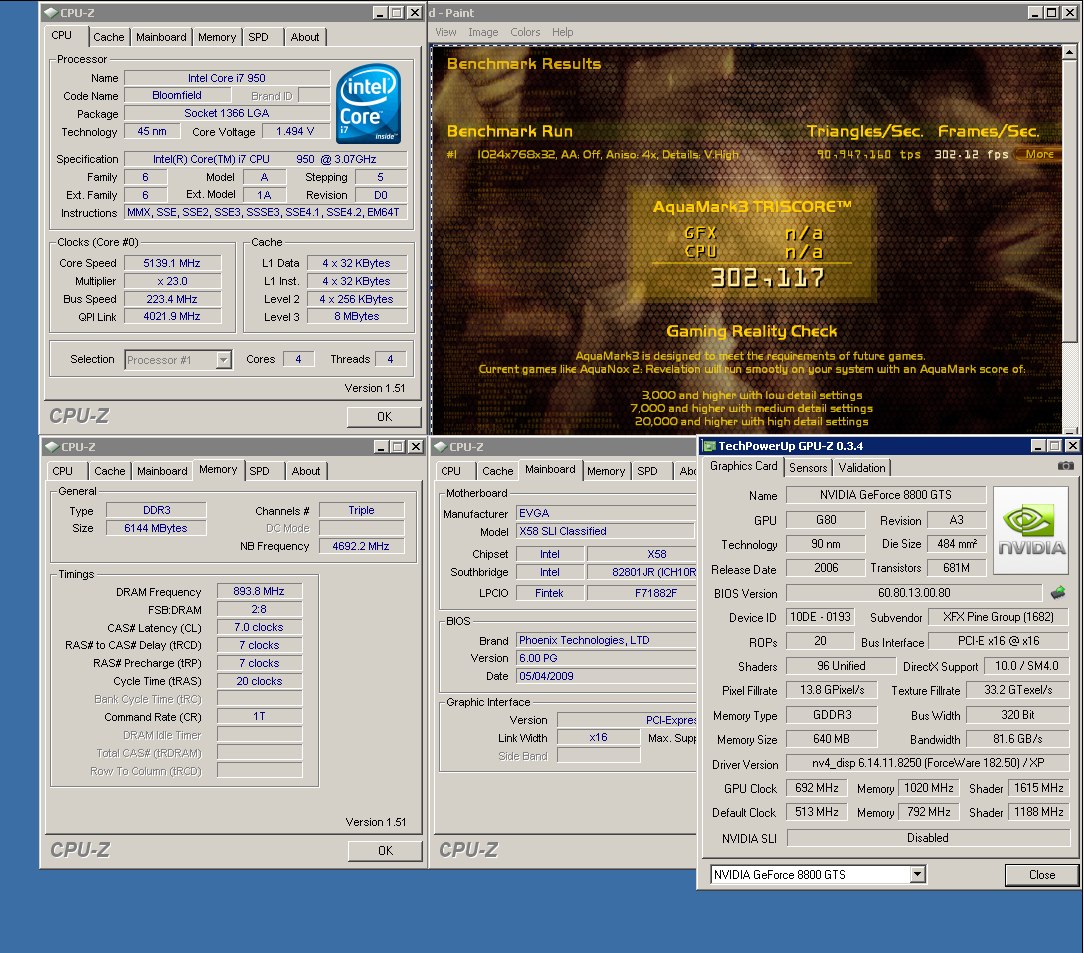Image resolution: width=1084 pixels, height=953 pixels.
Task: Click the Bus Speed 223.4 MHz value
Action: [x=172, y=299]
